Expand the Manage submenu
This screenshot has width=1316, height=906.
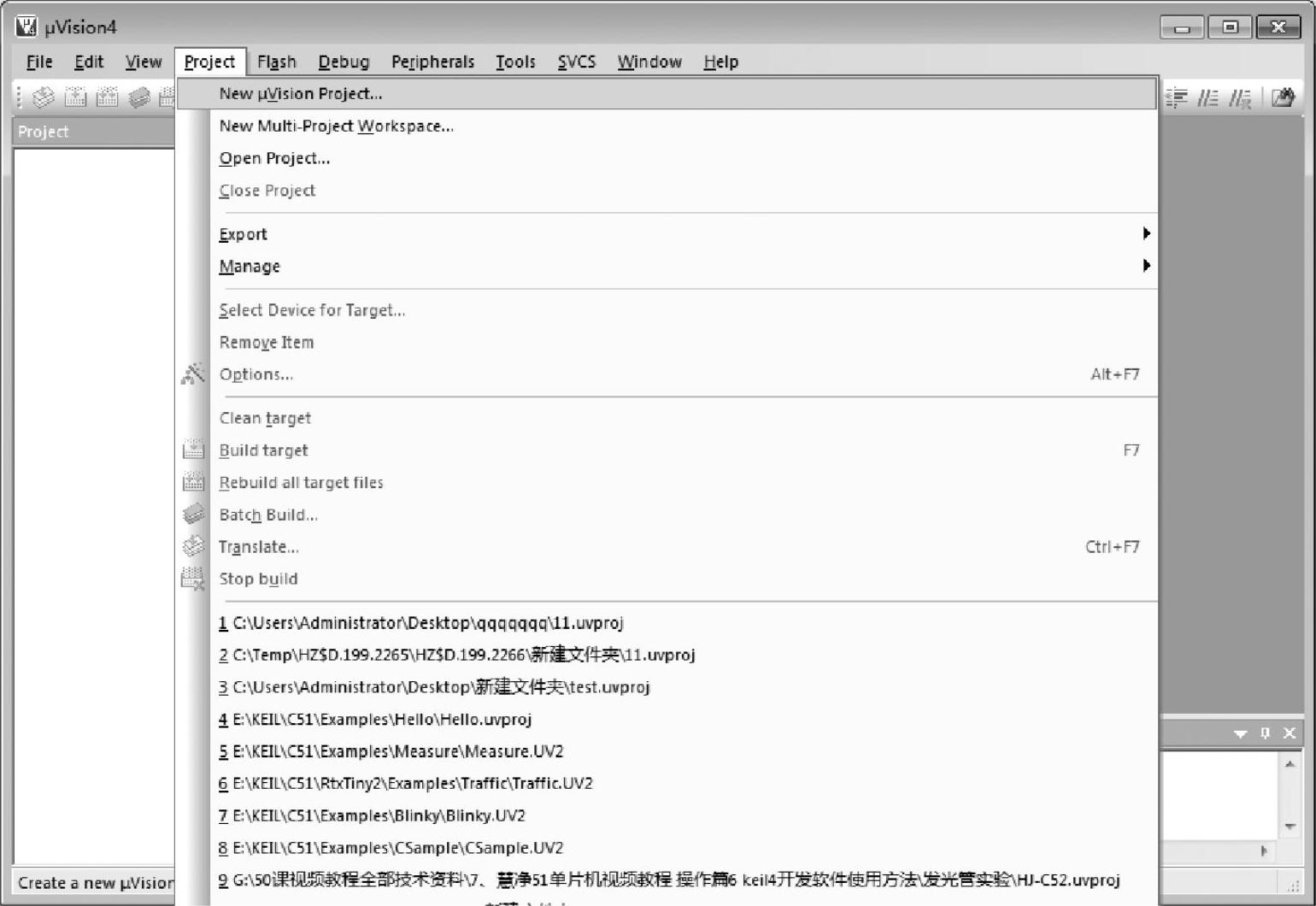click(x=683, y=266)
